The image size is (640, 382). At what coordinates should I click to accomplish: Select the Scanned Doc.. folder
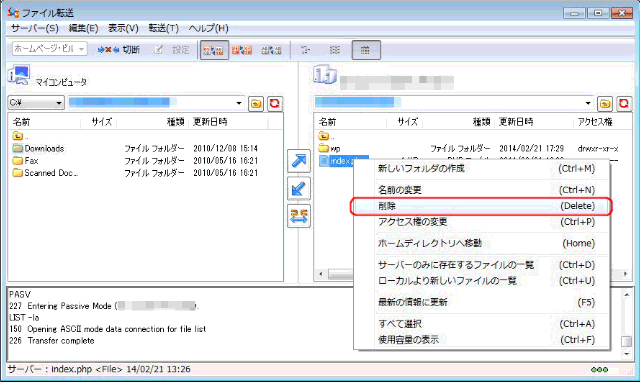pyautogui.click(x=45, y=173)
